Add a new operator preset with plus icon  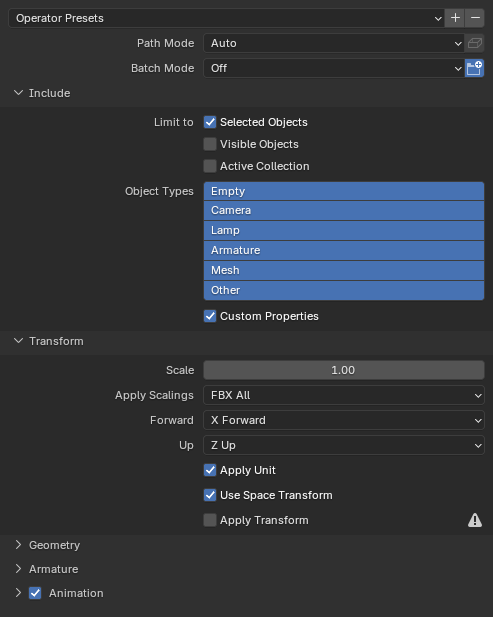click(455, 18)
